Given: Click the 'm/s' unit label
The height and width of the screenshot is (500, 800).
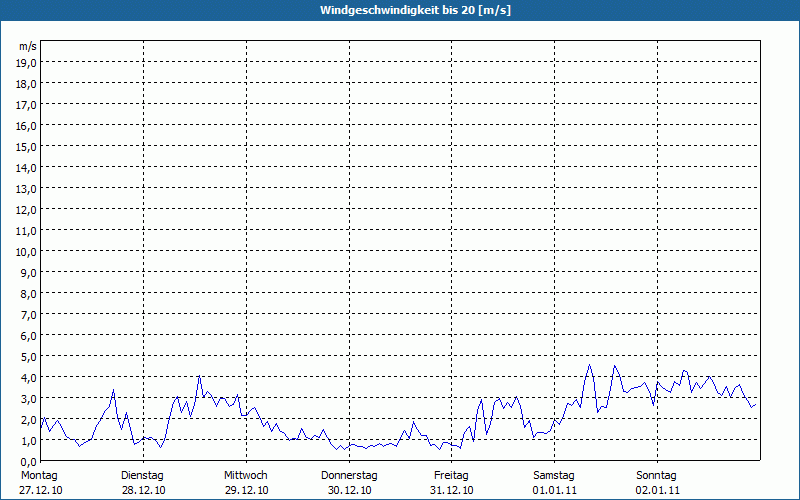Looking at the screenshot, I should tap(28, 46).
